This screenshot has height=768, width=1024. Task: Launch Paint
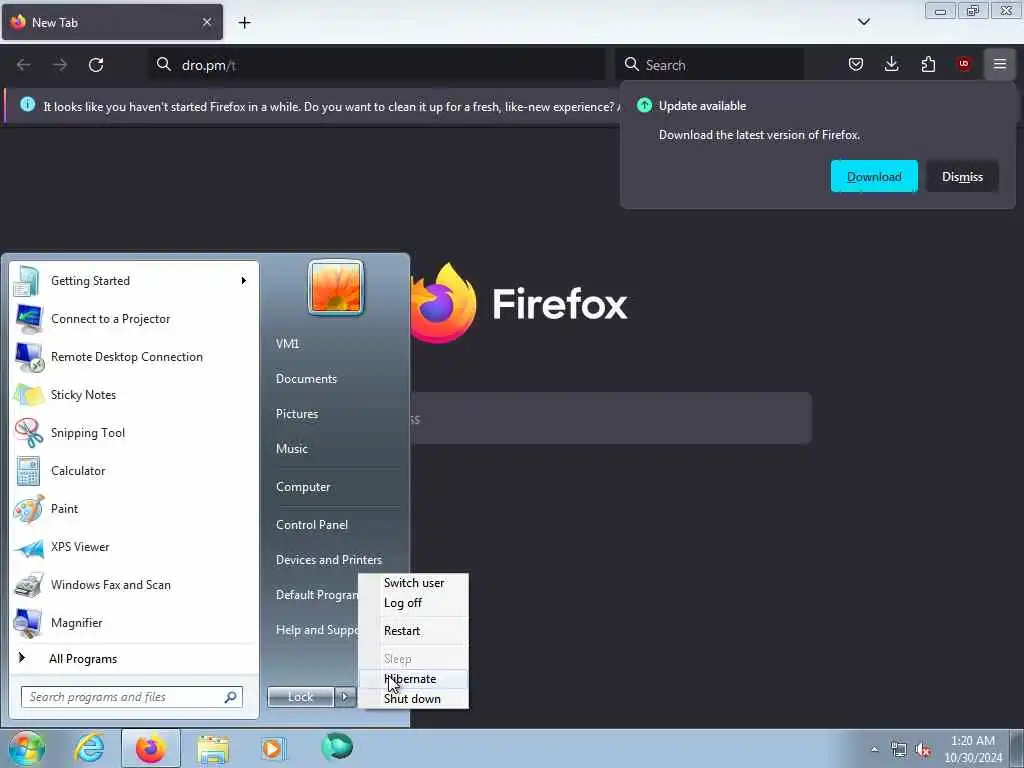click(134, 509)
